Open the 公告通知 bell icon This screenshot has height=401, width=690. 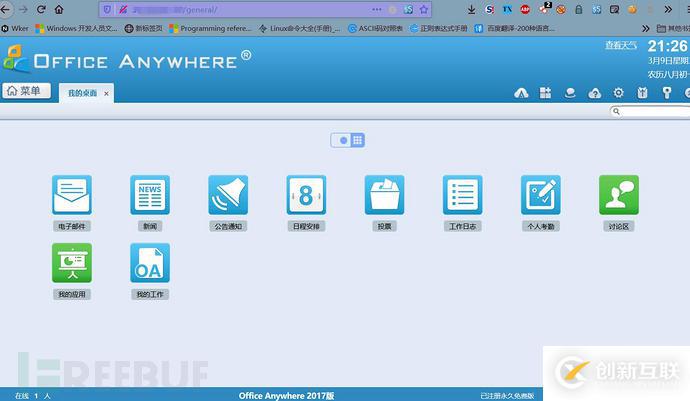pyautogui.click(x=228, y=195)
